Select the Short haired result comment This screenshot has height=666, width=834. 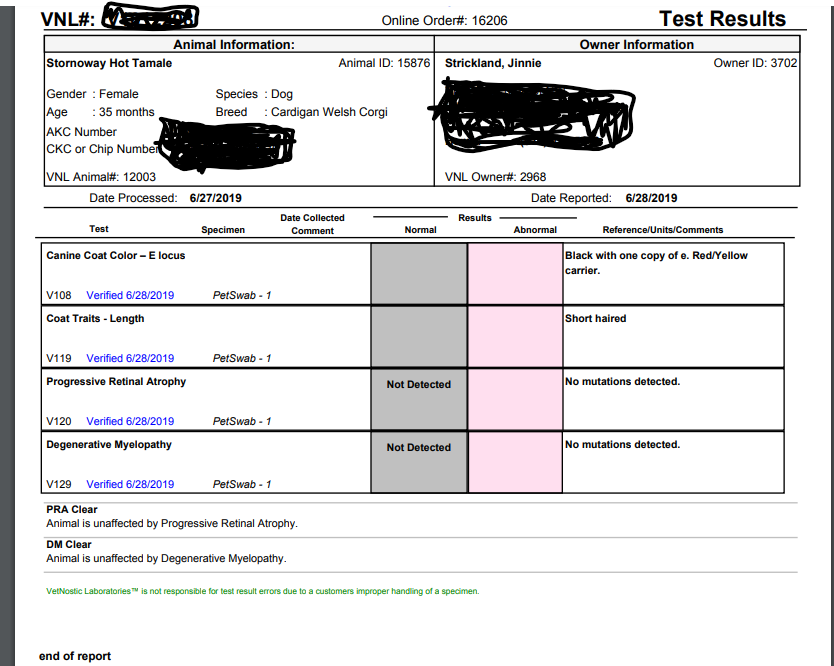[596, 318]
